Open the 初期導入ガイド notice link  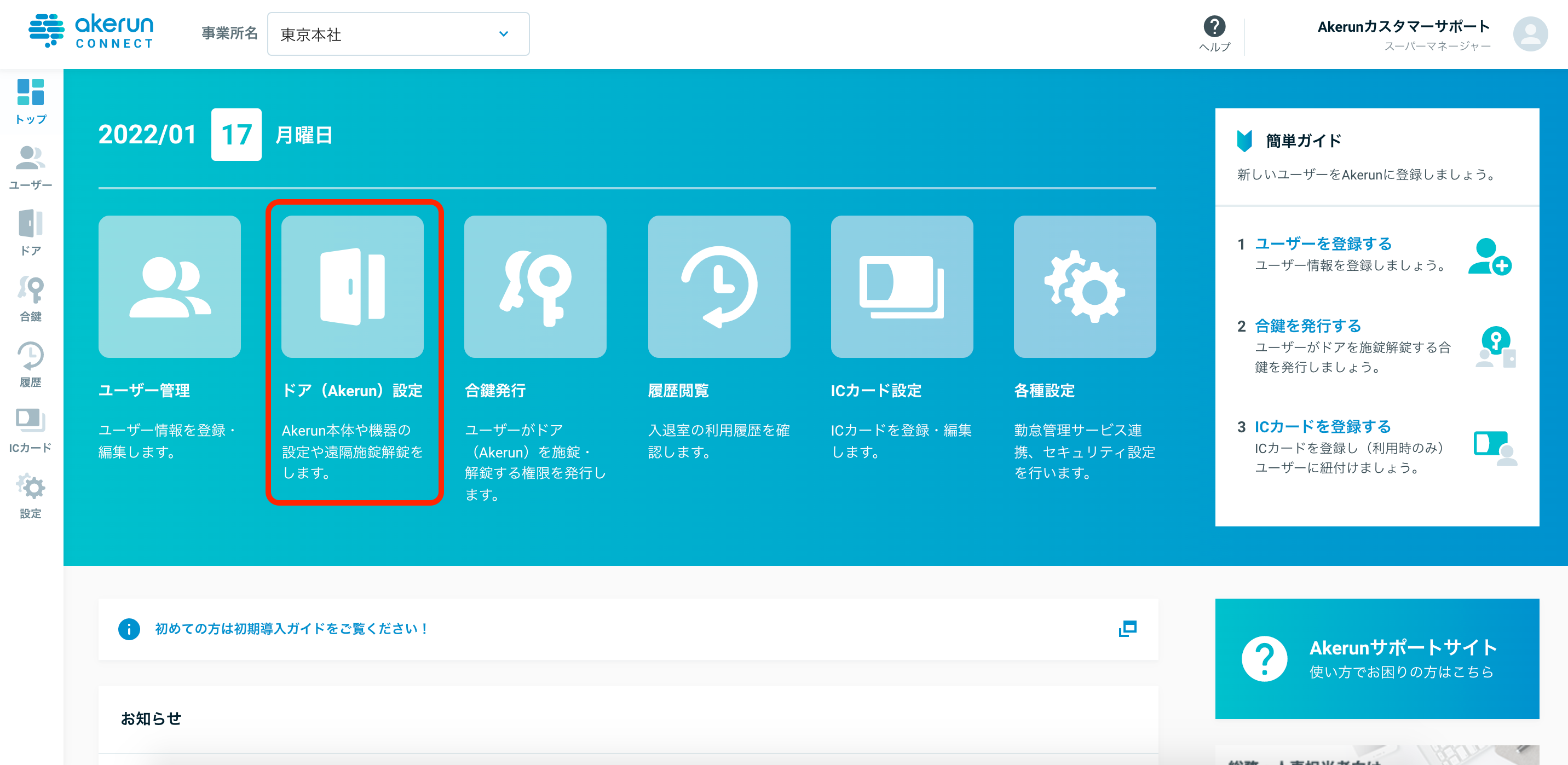293,628
